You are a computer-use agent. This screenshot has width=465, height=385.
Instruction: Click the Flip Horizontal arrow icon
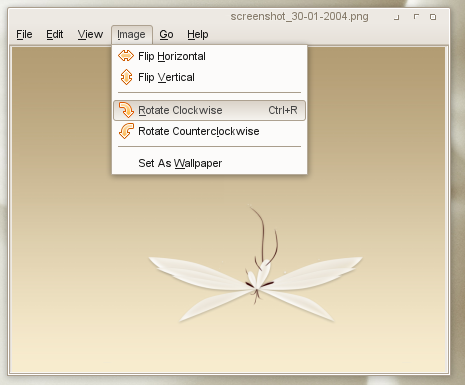click(126, 56)
